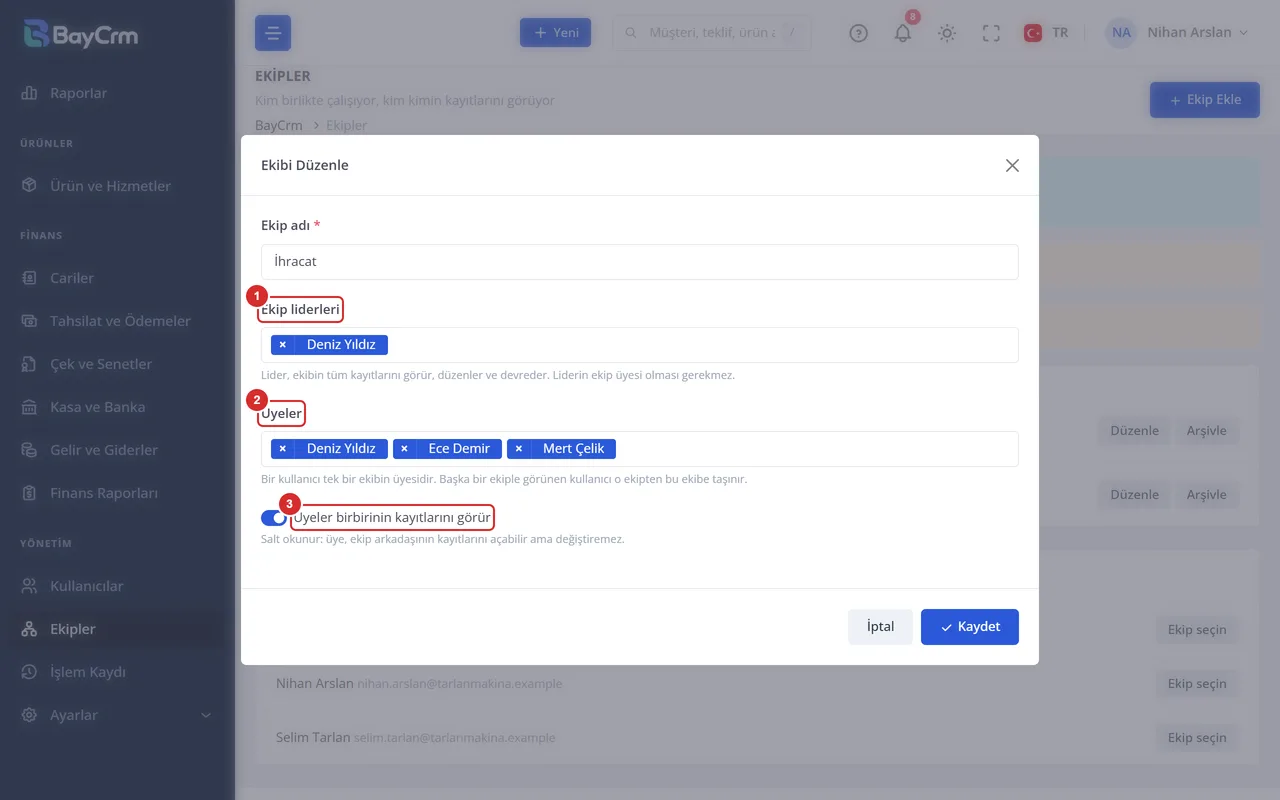This screenshot has height=800, width=1280.
Task: Expand the Ayarlar sidebar menu
Action: [x=117, y=715]
